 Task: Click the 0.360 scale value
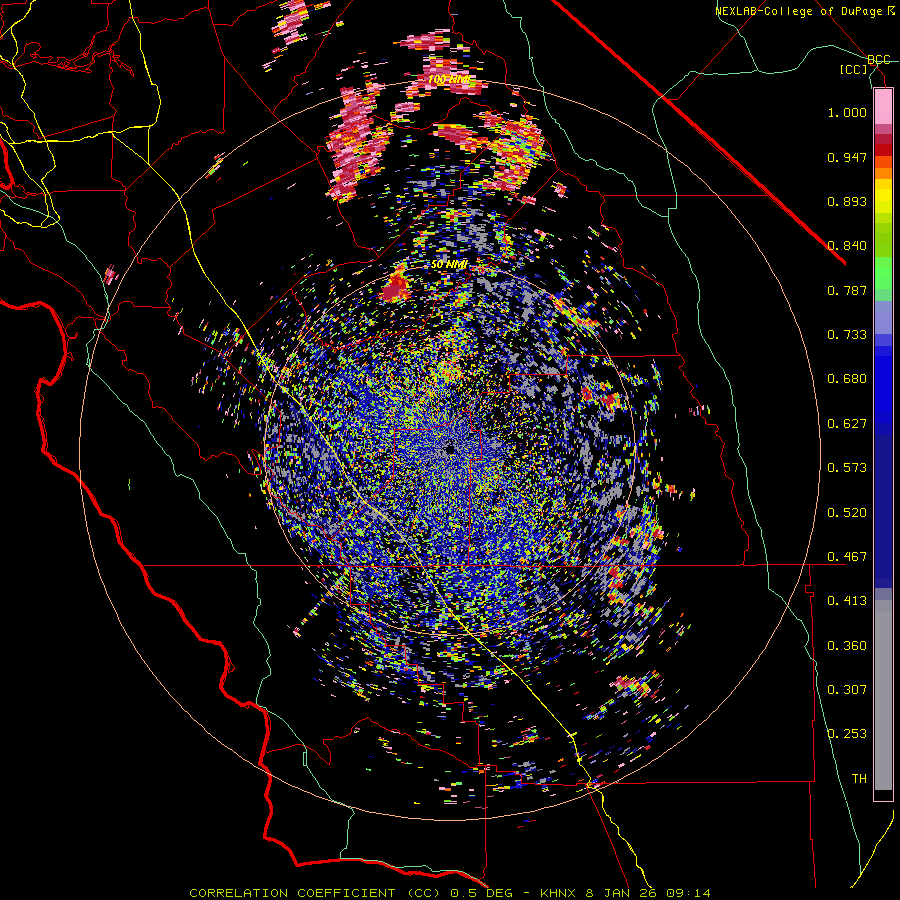click(x=847, y=646)
